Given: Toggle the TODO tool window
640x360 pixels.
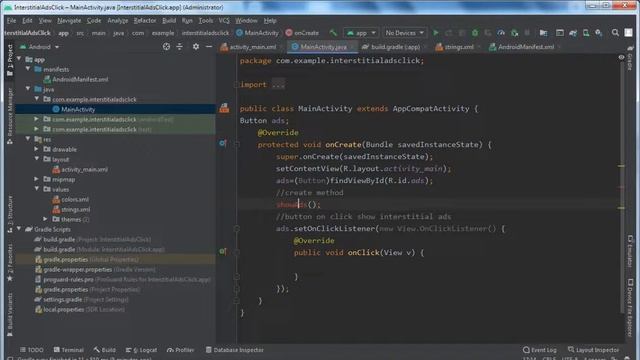Looking at the screenshot, I should [31, 350].
